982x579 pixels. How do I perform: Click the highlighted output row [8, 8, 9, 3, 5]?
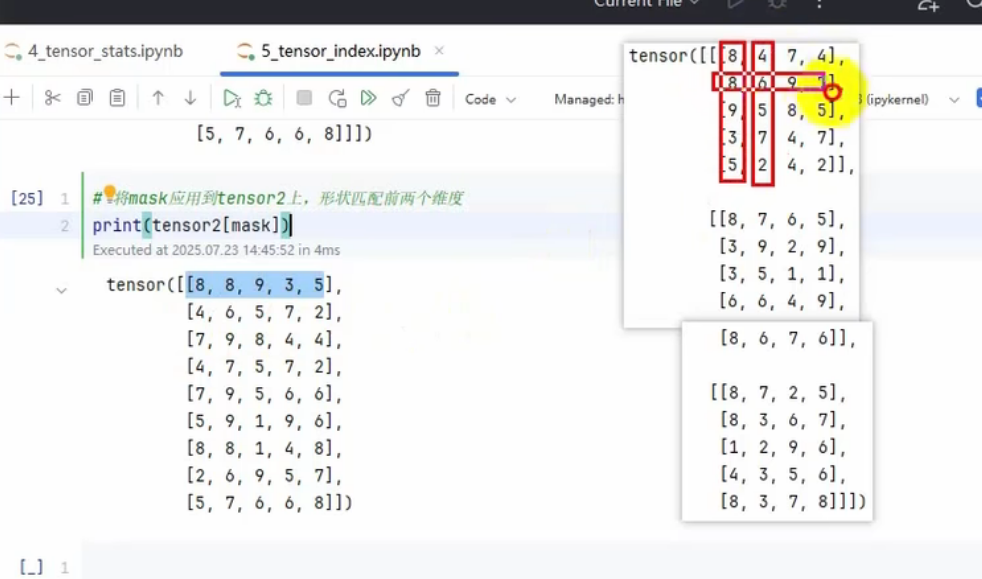255,285
